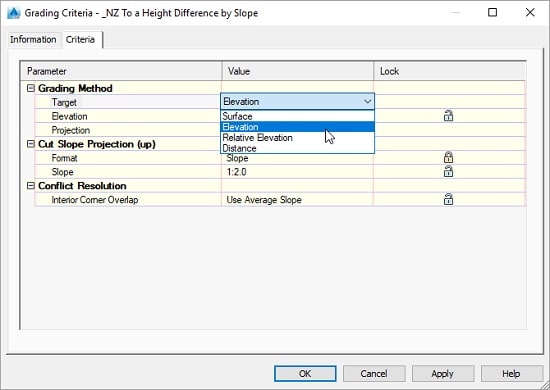Choose Relative Elevation from the list

(x=297, y=137)
